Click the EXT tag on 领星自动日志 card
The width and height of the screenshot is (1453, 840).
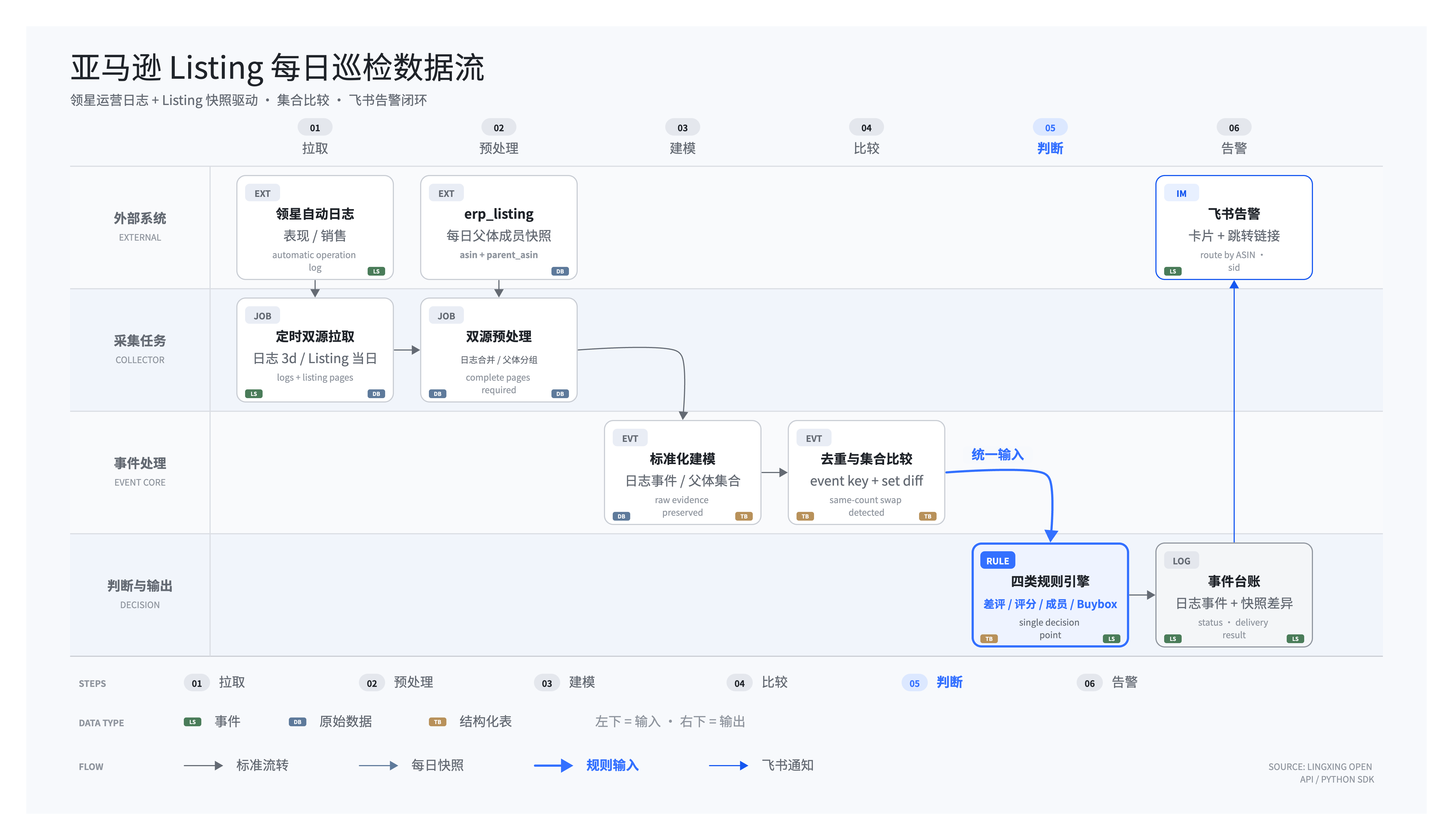[x=262, y=193]
